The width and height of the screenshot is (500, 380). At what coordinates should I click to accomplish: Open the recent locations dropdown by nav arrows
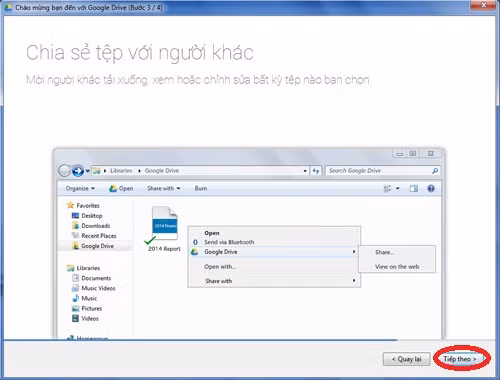[88, 171]
